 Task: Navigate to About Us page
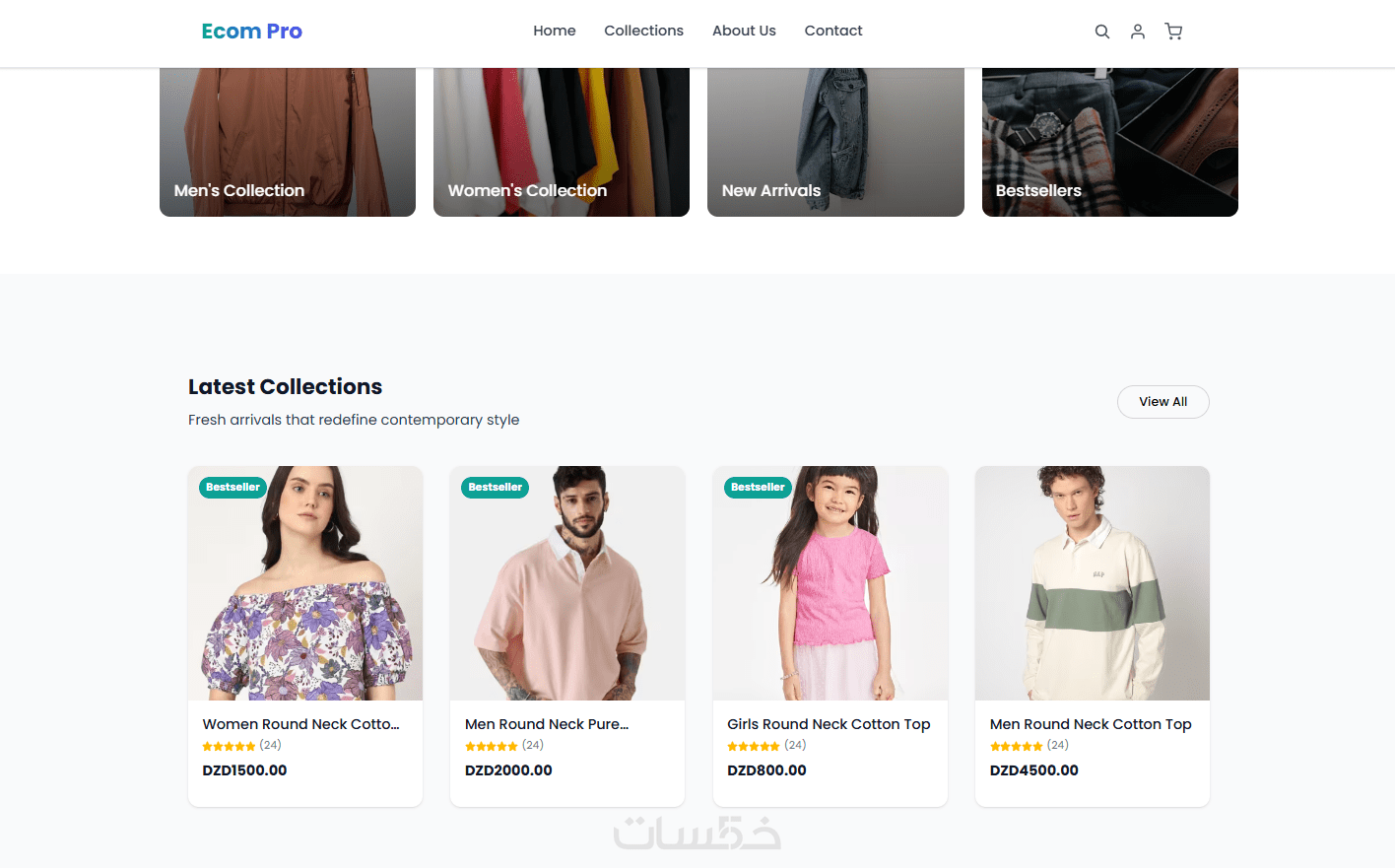[744, 31]
